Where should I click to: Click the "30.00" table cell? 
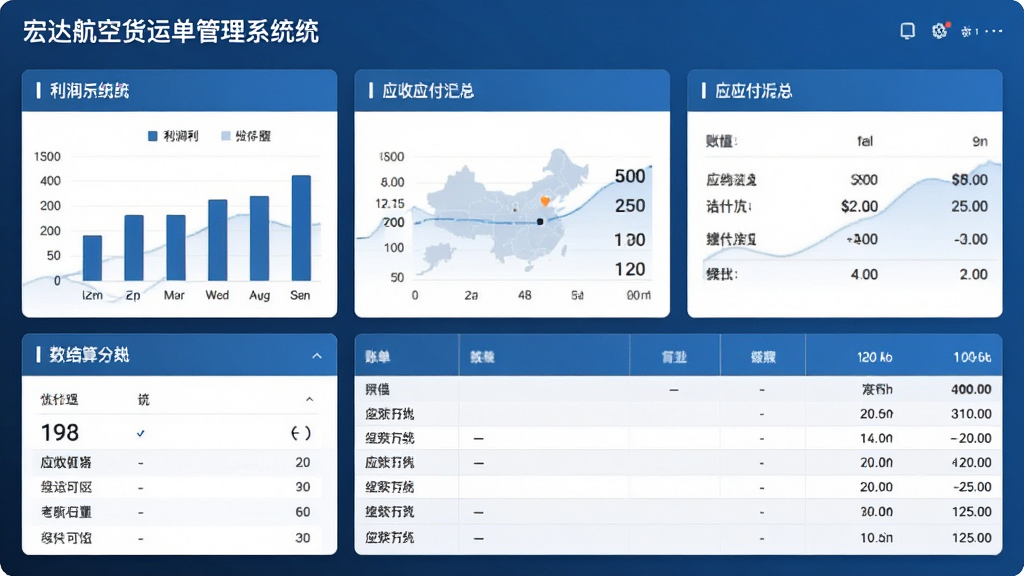click(876, 512)
